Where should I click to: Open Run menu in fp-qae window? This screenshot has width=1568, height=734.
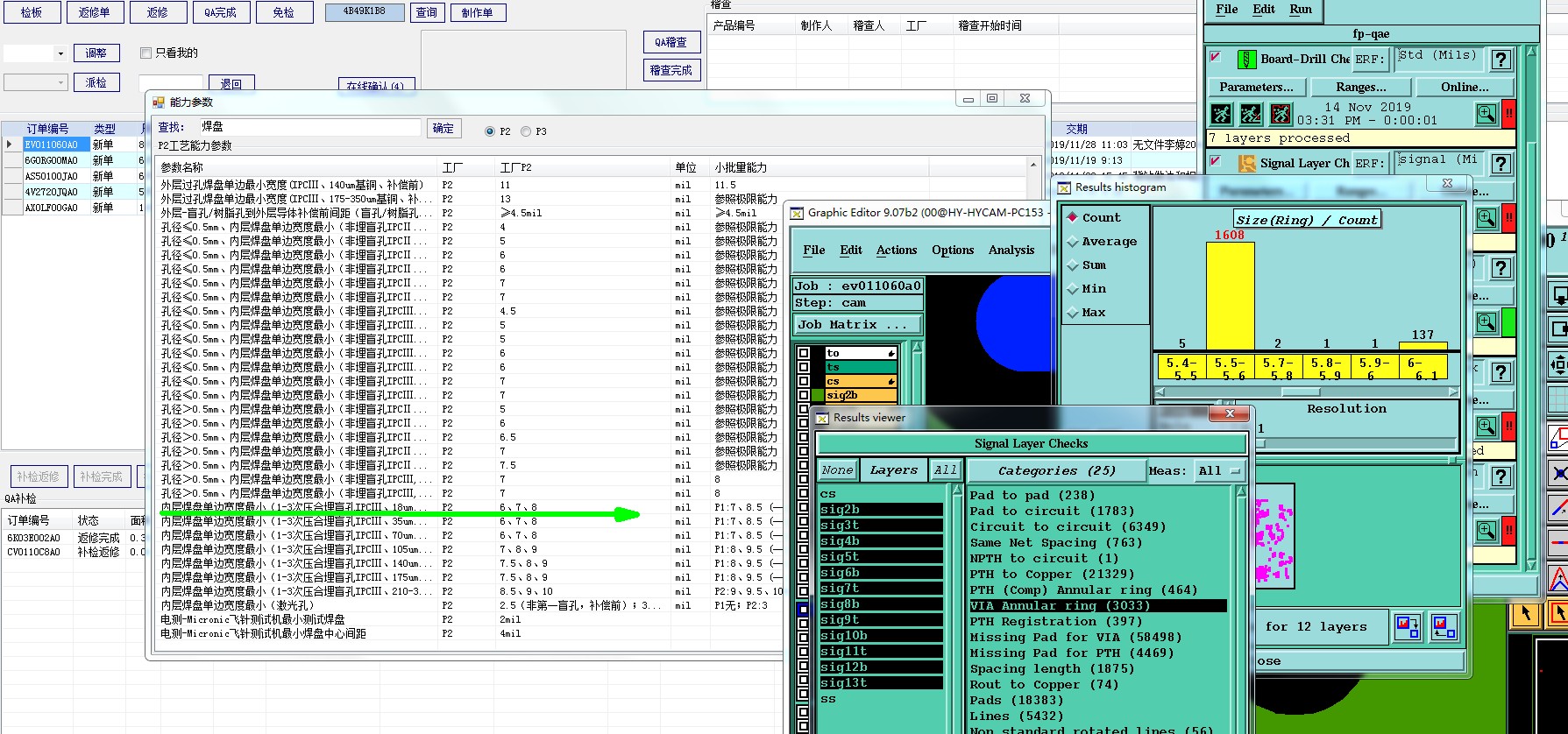pyautogui.click(x=1301, y=10)
